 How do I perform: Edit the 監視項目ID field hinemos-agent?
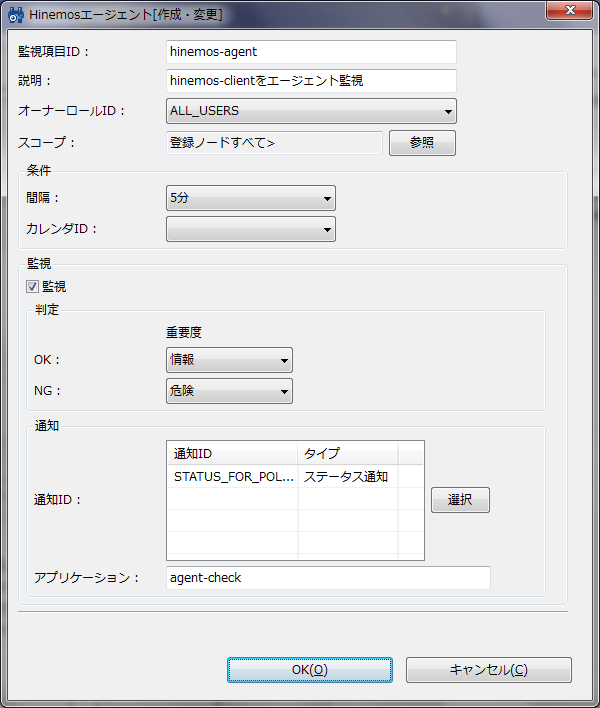click(311, 52)
